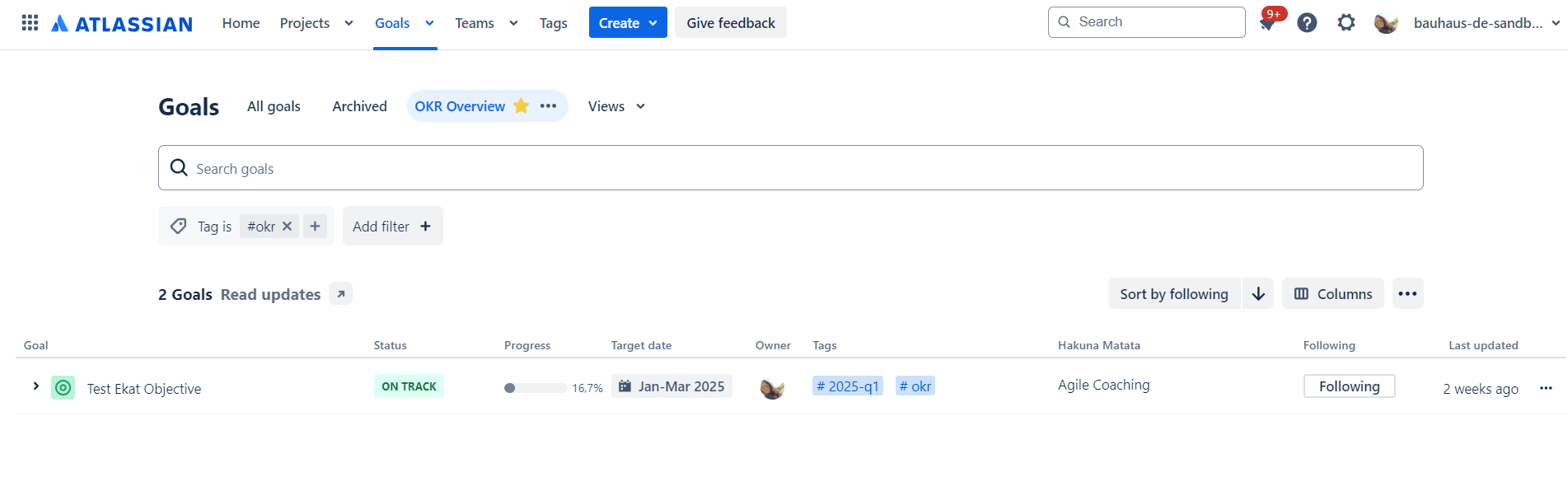Select the OKR Overview view tab
The height and width of the screenshot is (477, 1568).
[x=460, y=105]
